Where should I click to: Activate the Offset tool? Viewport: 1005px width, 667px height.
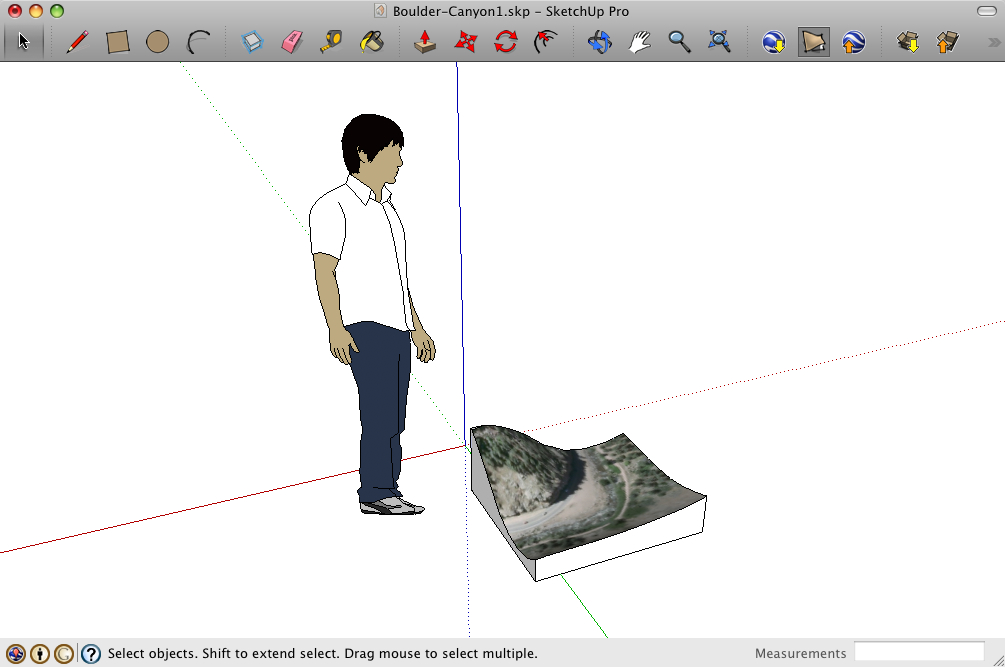(545, 42)
